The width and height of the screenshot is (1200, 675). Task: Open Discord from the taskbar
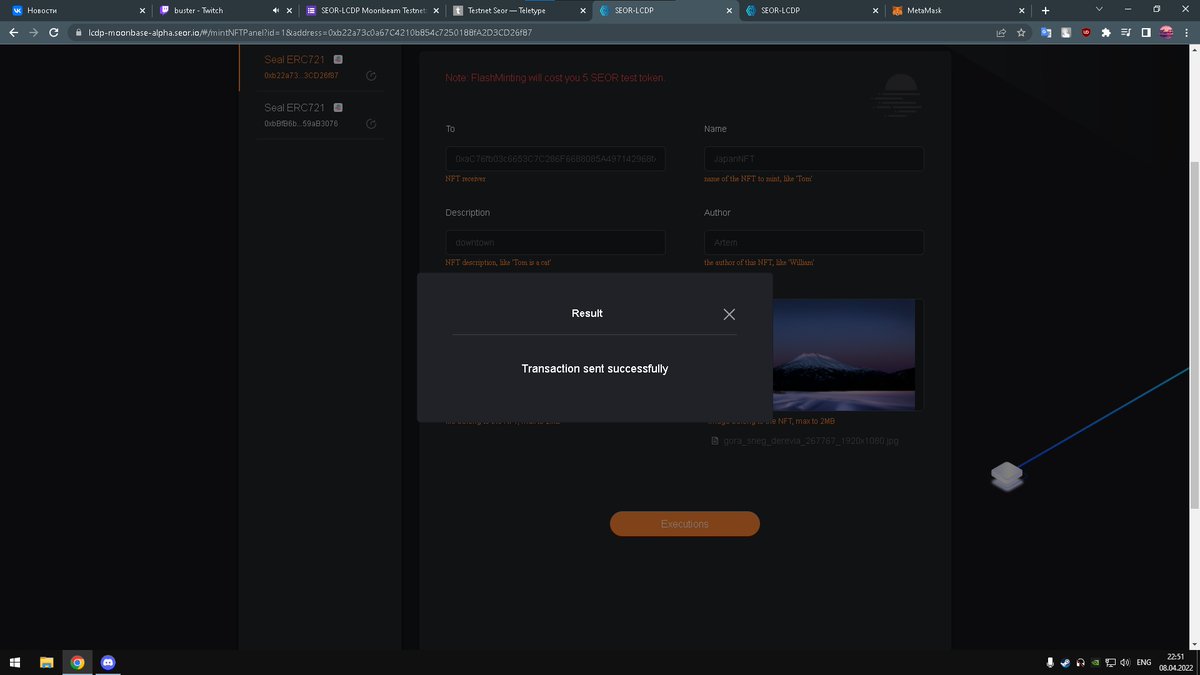click(108, 662)
